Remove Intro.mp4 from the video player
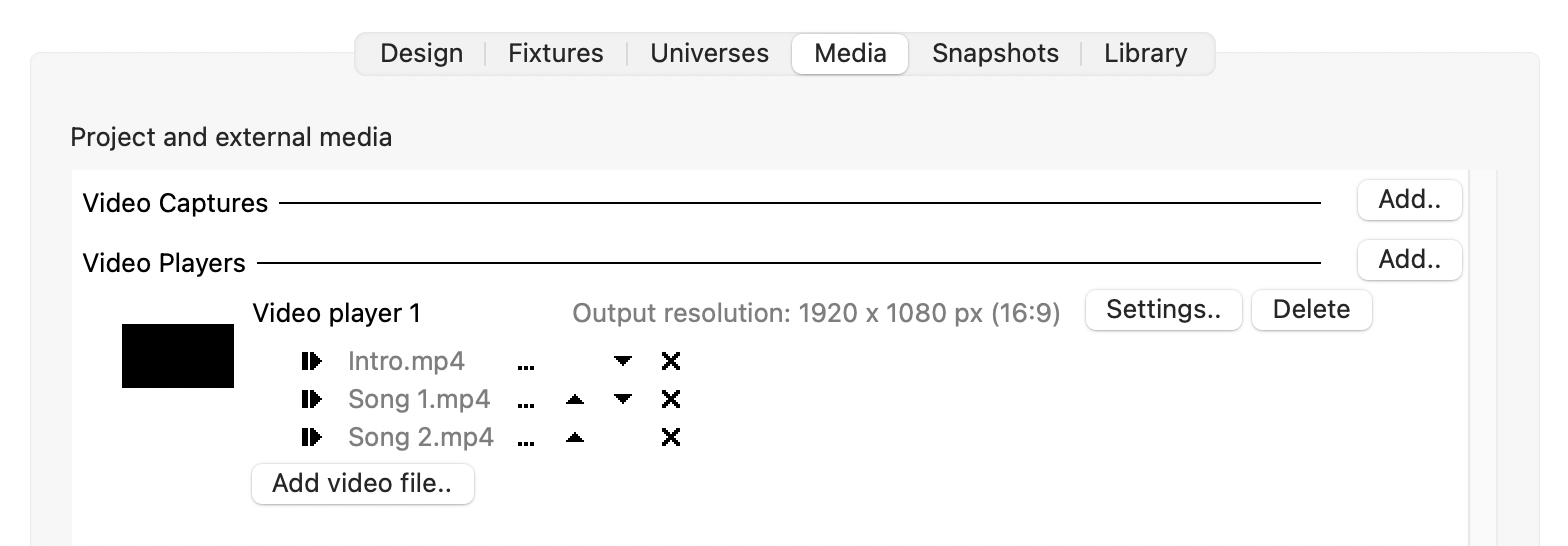 pos(671,361)
